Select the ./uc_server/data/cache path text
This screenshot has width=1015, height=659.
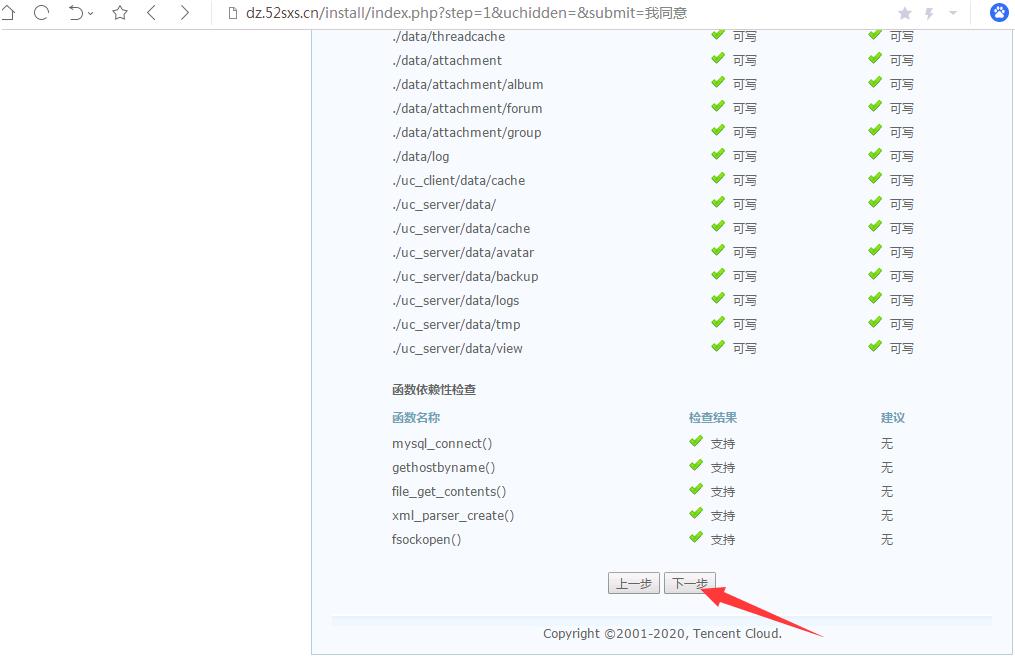click(x=461, y=229)
